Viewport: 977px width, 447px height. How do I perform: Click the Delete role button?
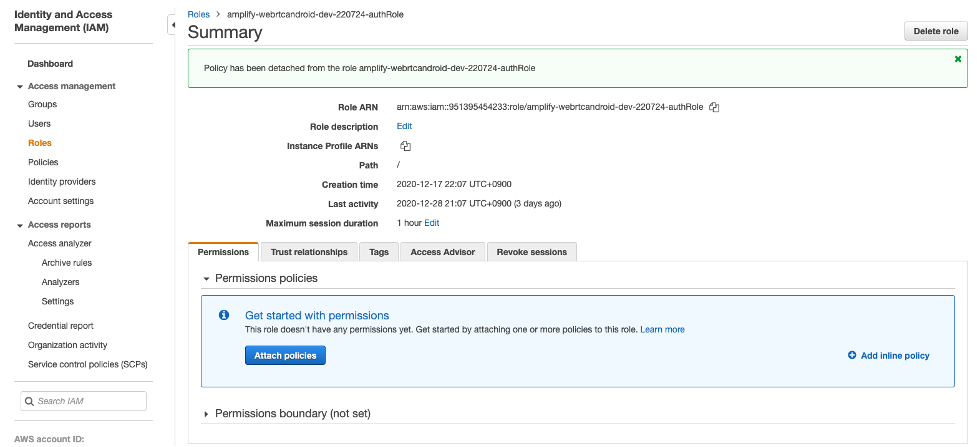pyautogui.click(x=936, y=31)
